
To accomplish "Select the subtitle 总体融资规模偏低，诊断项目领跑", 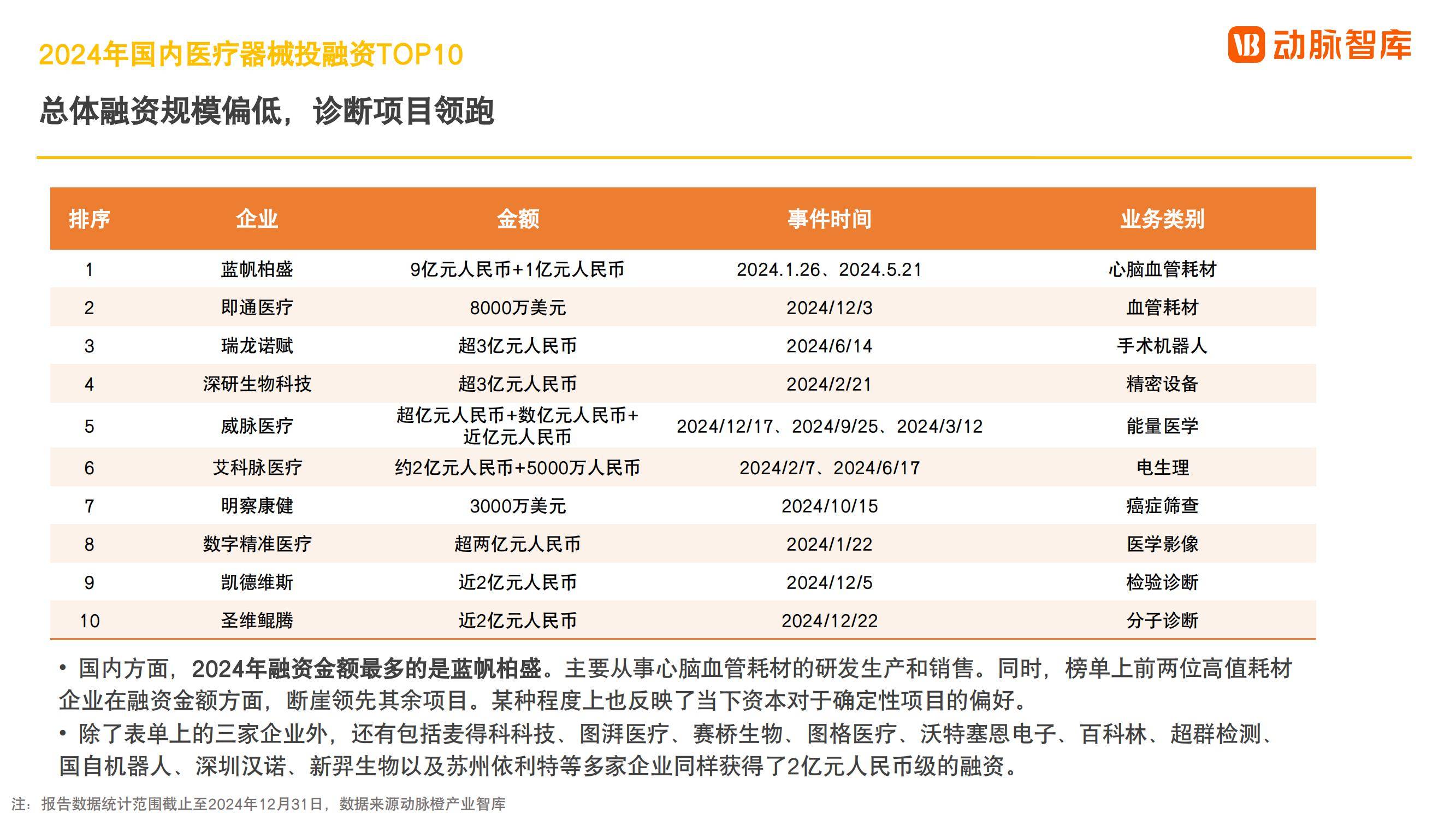I will coord(267,110).
